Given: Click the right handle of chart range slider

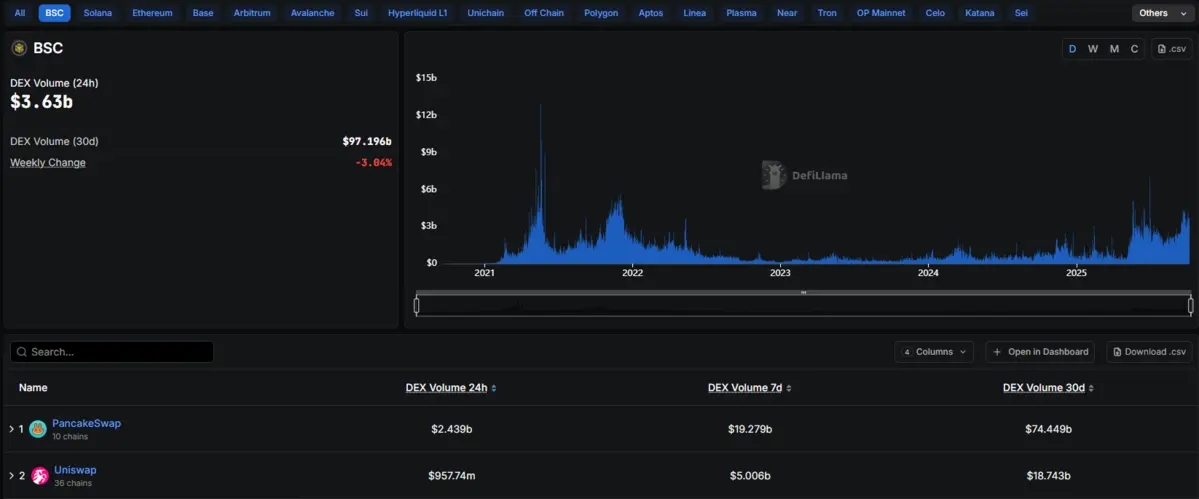Looking at the screenshot, I should point(1190,305).
